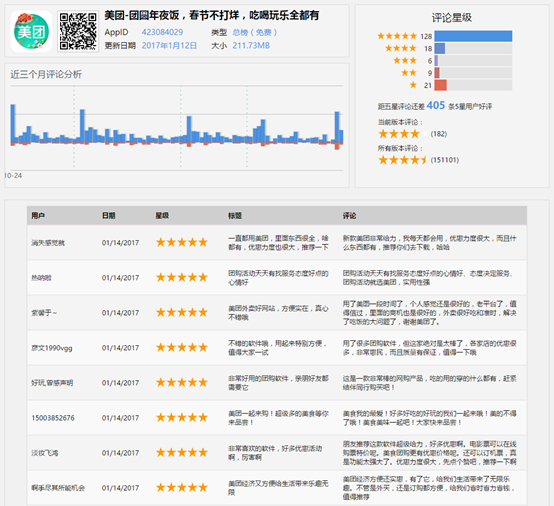This screenshot has width=554, height=506.
Task: Click the stars in the 1990vgg row
Action: pyautogui.click(x=182, y=347)
